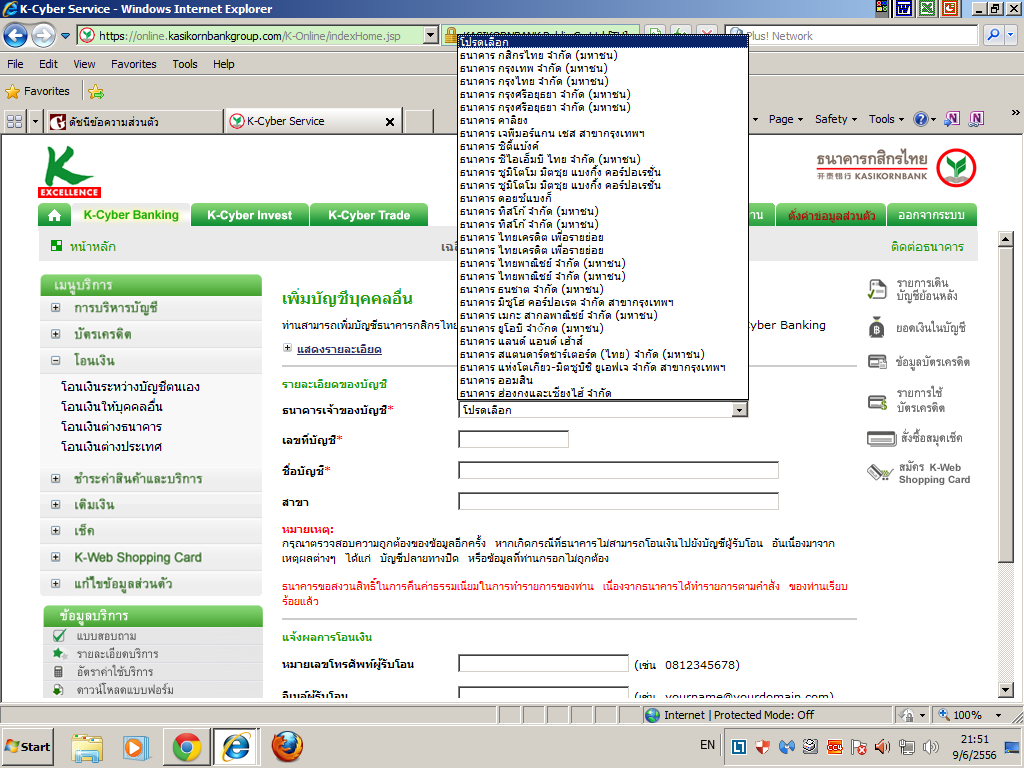Click โอนเงินต่างธนาคาร link
The width and height of the screenshot is (1024, 768).
pos(111,427)
